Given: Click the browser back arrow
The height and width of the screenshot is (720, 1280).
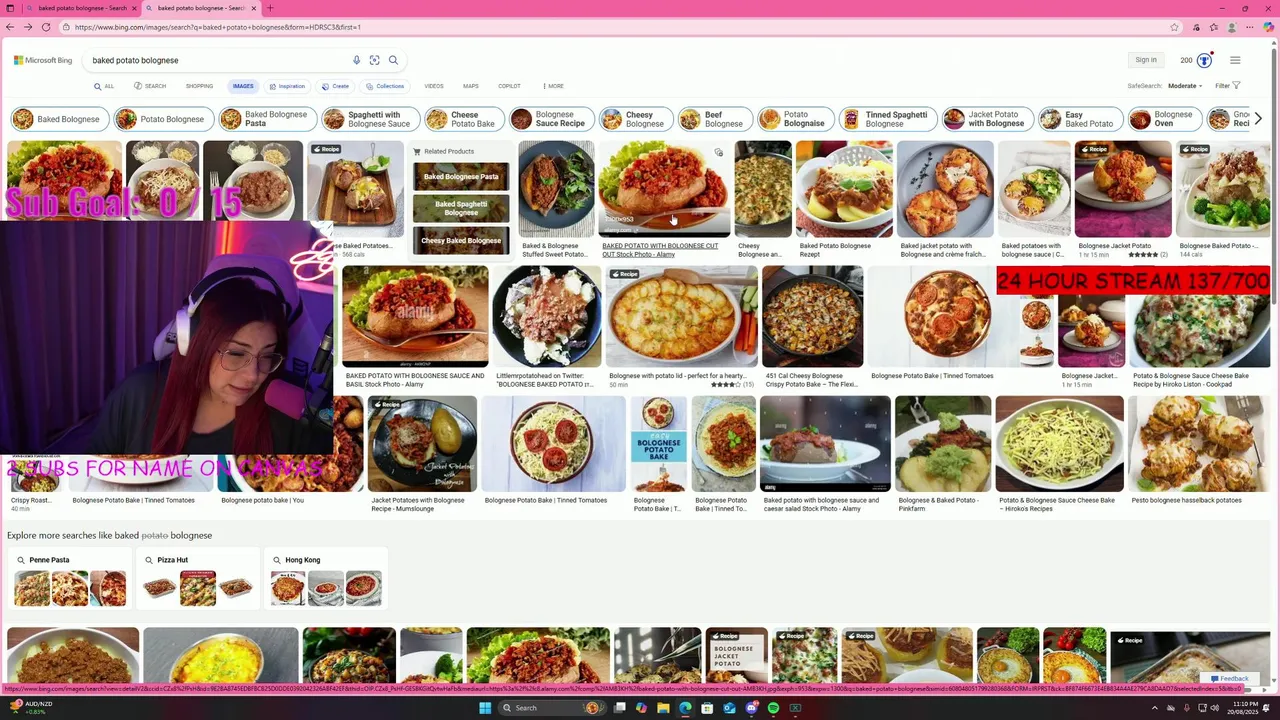Looking at the screenshot, I should click(x=10, y=27).
